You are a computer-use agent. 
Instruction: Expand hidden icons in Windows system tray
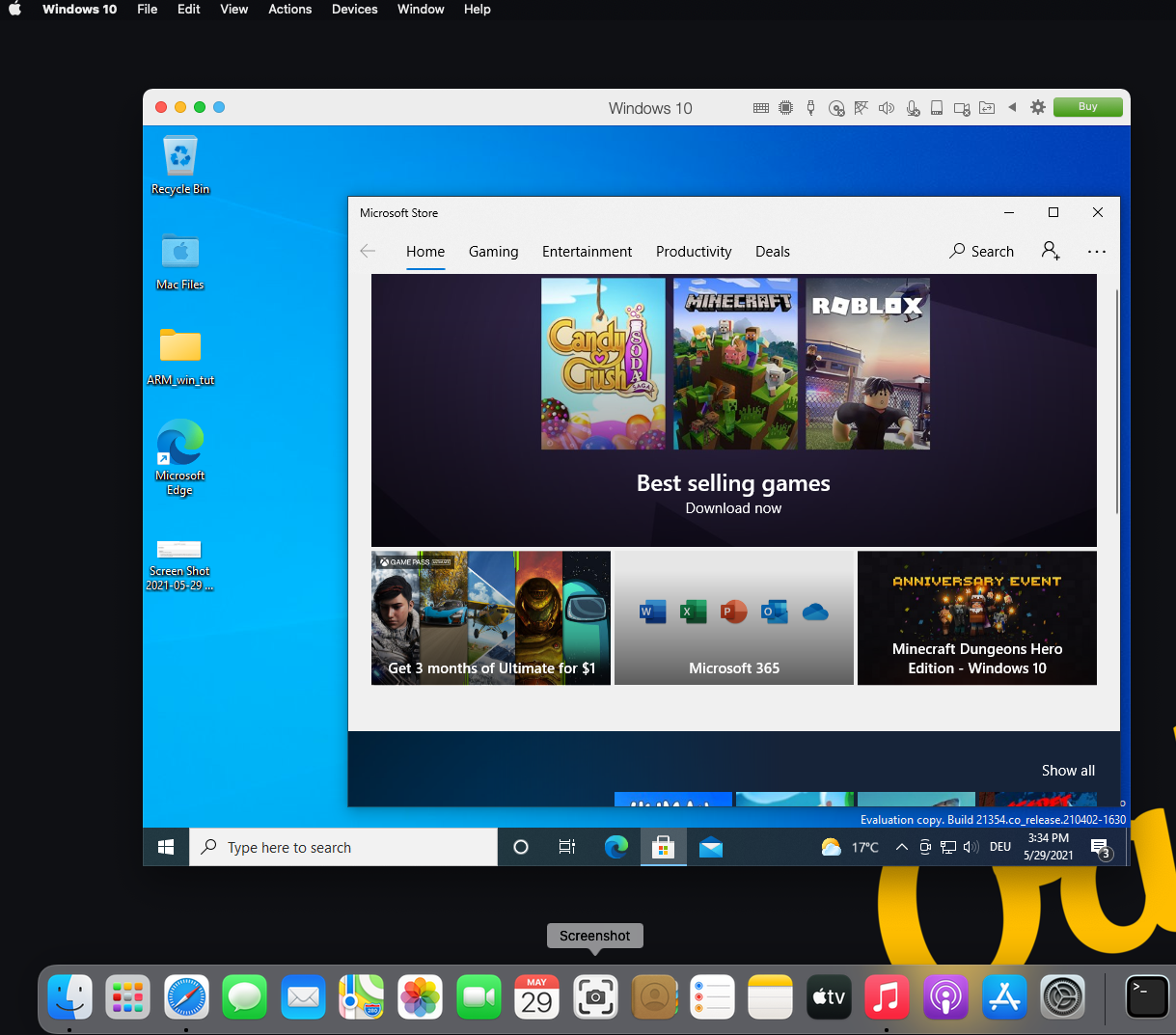(901, 847)
